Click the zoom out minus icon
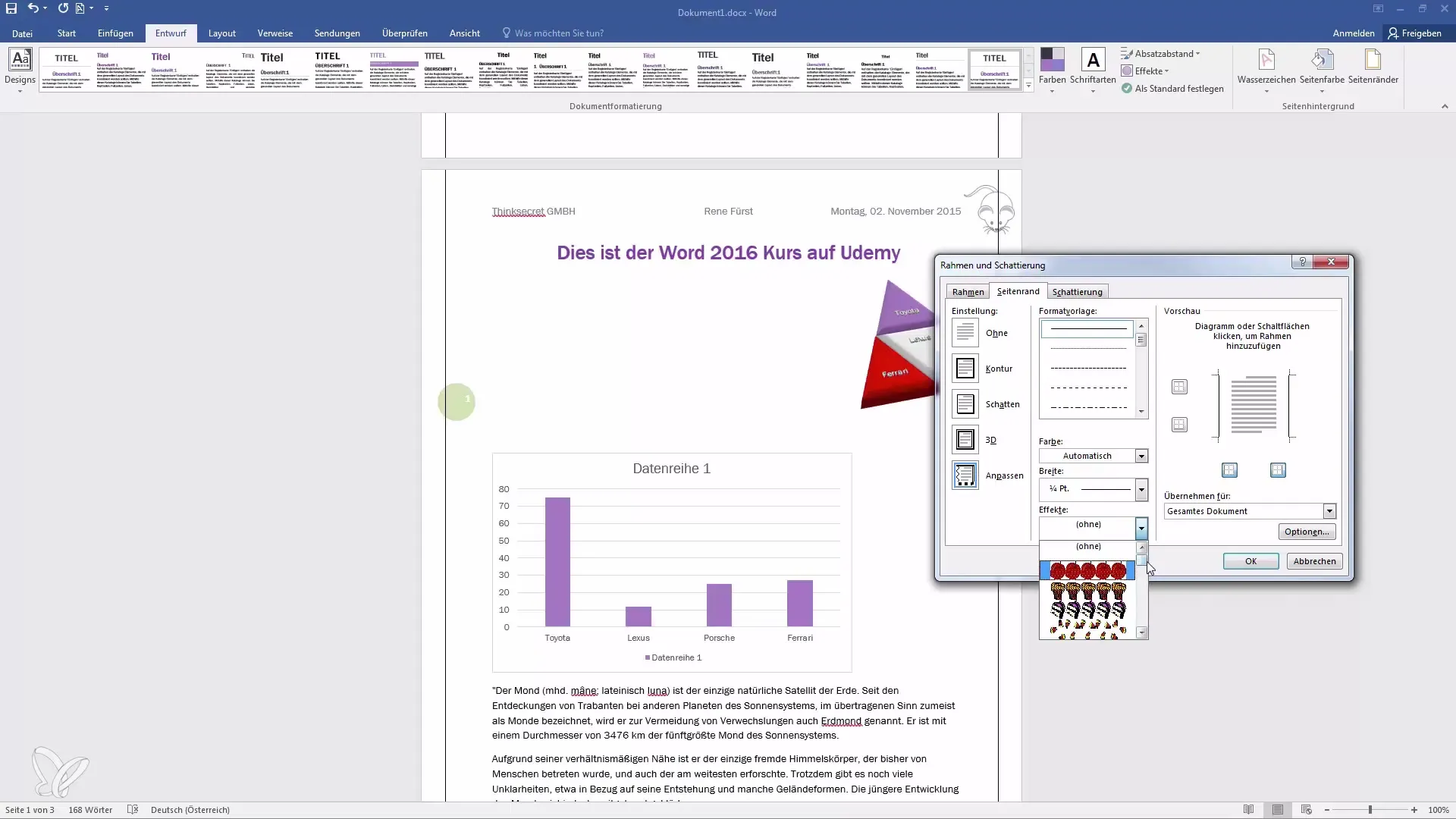 1327,810
